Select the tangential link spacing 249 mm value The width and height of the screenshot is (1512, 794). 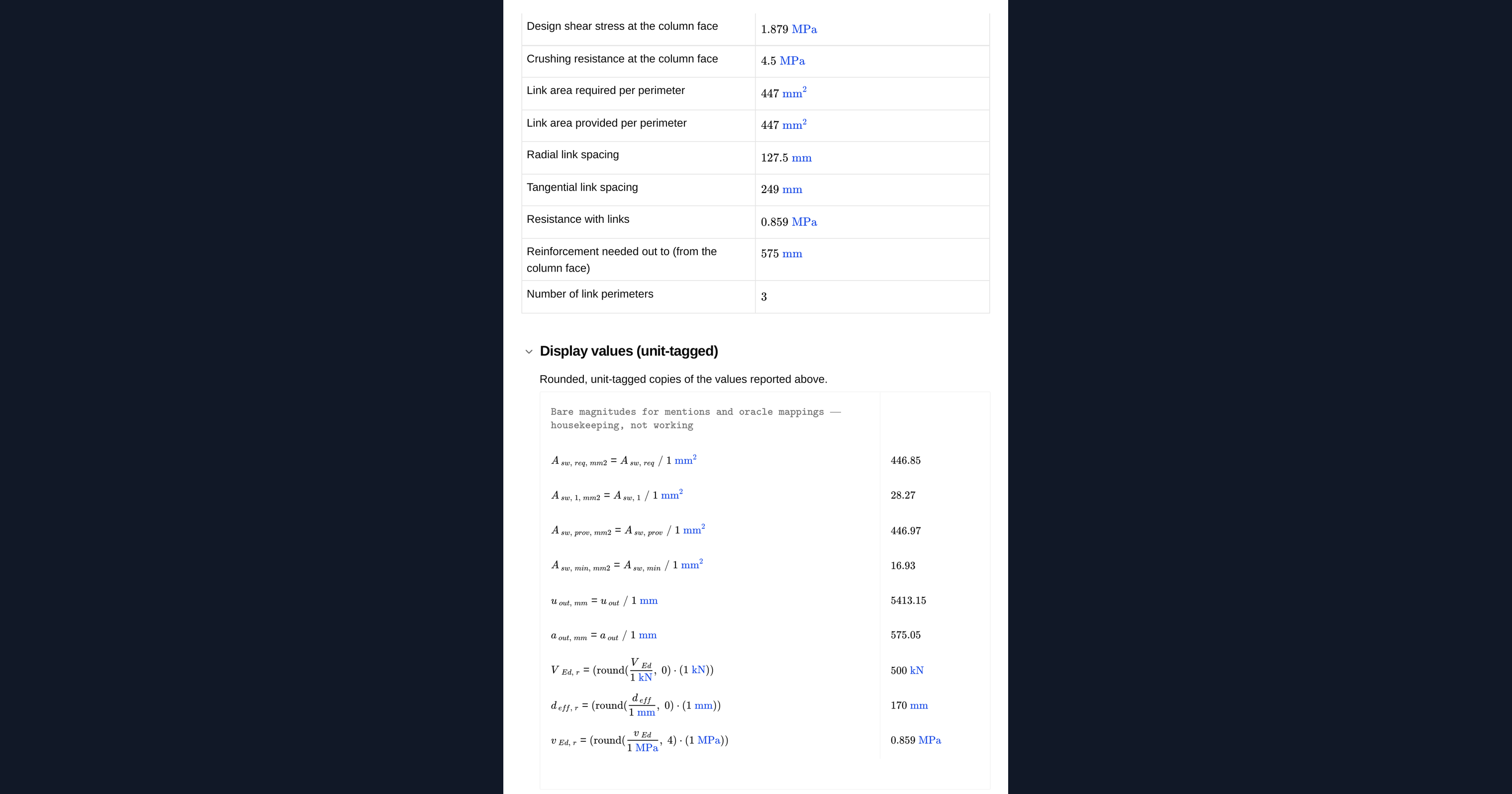pyautogui.click(x=781, y=190)
